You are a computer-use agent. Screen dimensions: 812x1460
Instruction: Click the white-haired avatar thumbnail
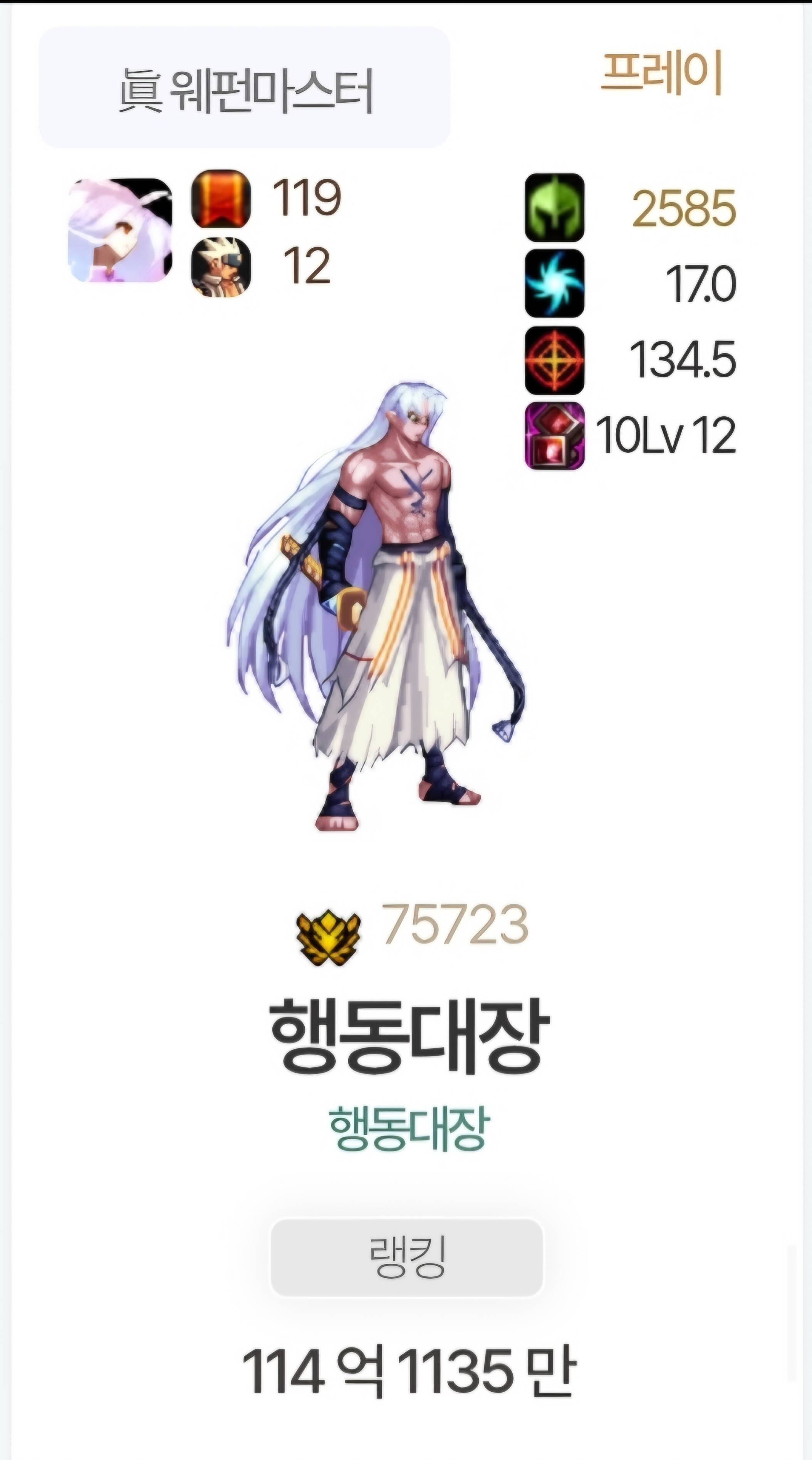[x=120, y=230]
